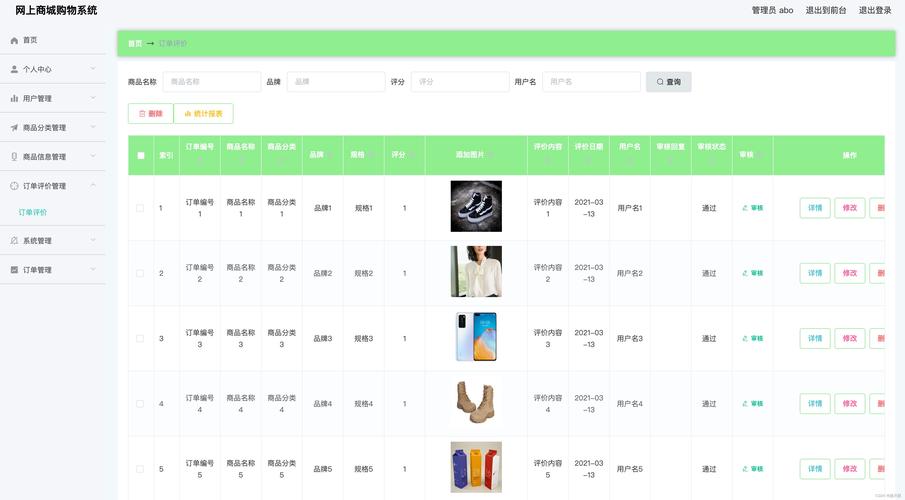The image size is (905, 500).
Task: Click the 商品信息管理 sidebar icon
Action: (14, 157)
